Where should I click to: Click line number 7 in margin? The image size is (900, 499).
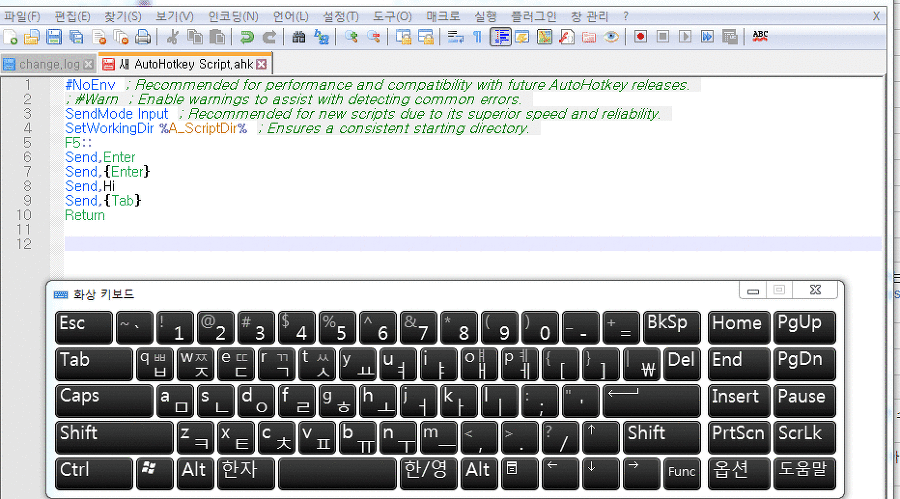coord(27,172)
